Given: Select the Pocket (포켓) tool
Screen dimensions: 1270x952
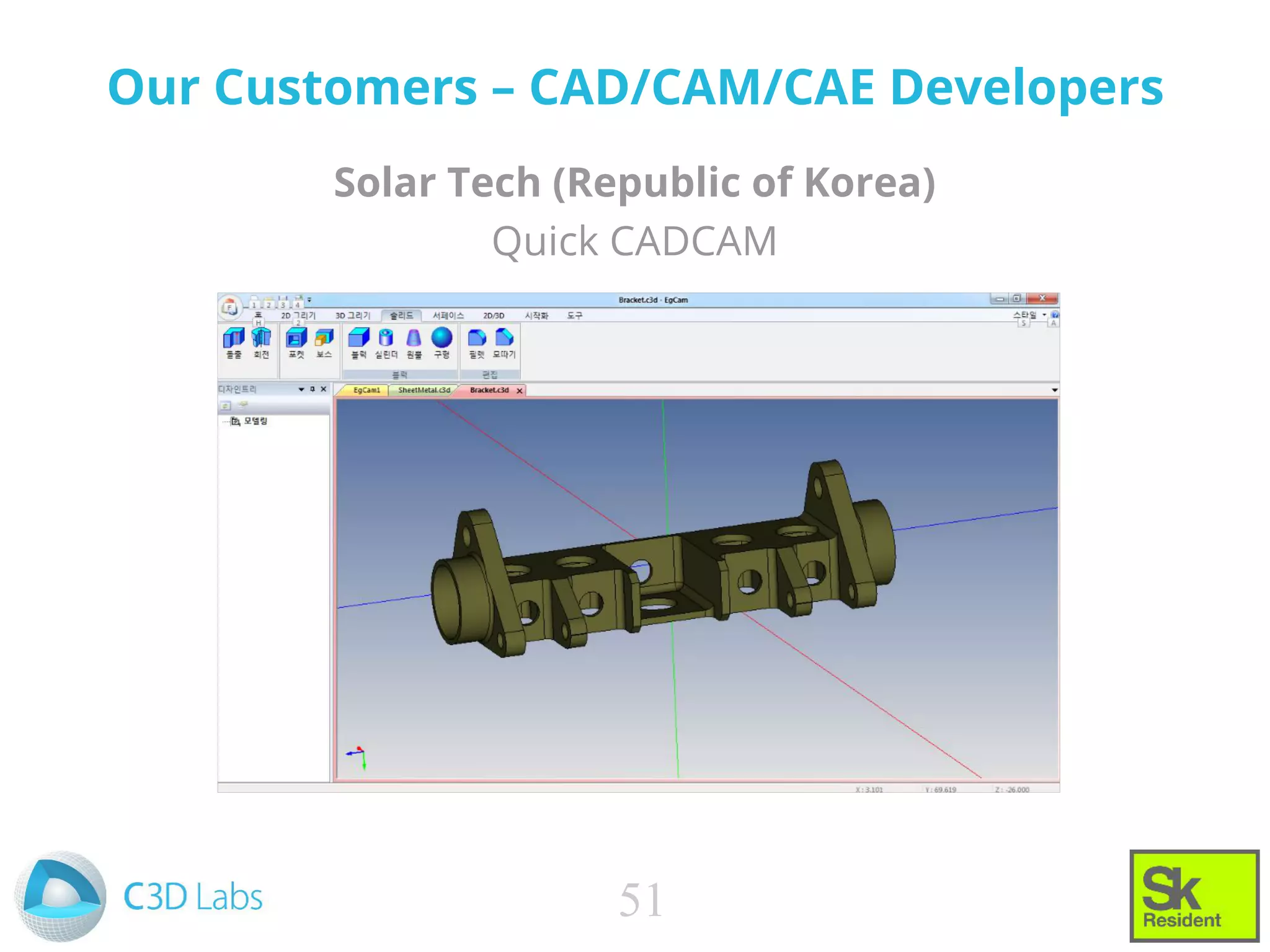Looking at the screenshot, I should (x=296, y=343).
